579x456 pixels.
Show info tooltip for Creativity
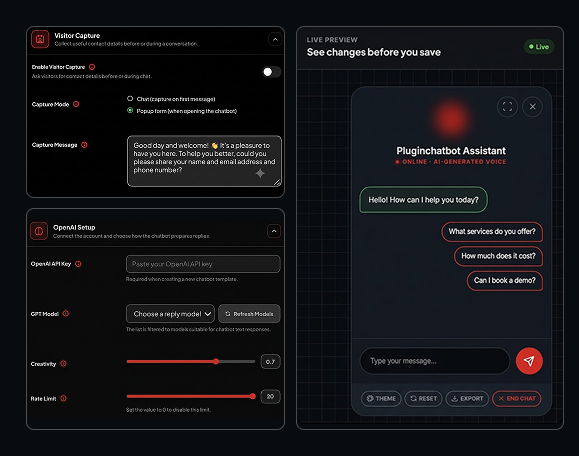pos(64,364)
